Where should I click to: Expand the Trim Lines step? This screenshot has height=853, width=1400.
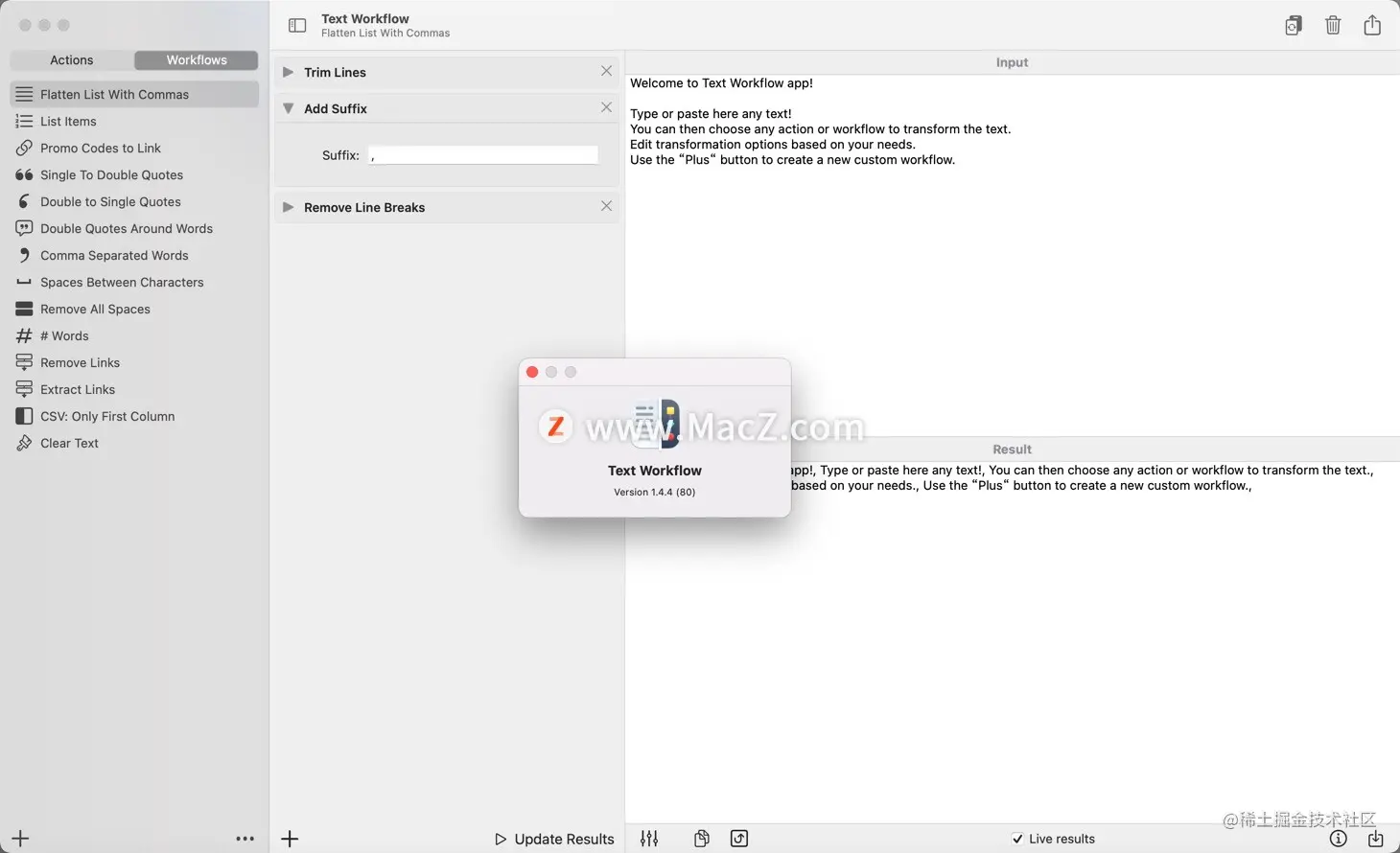click(288, 72)
